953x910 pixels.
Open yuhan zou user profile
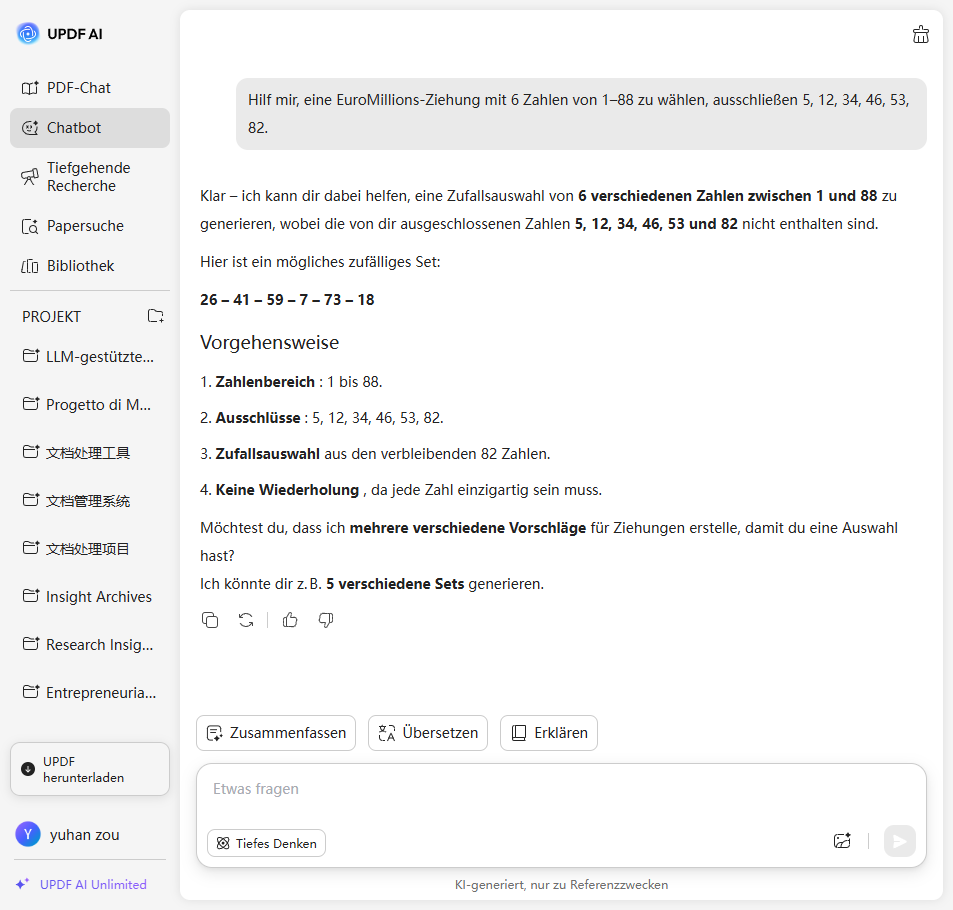(x=68, y=835)
